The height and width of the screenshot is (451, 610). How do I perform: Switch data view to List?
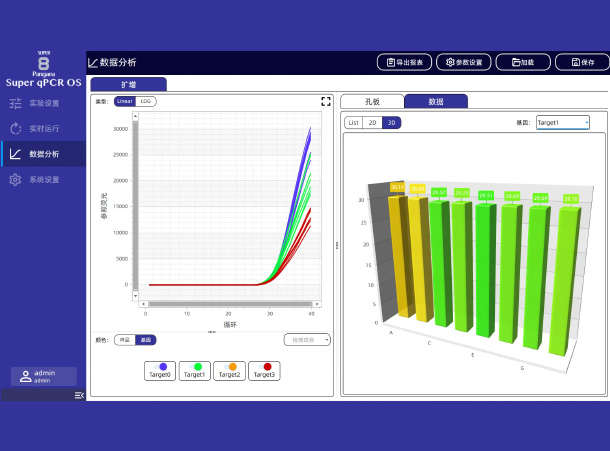tap(353, 122)
